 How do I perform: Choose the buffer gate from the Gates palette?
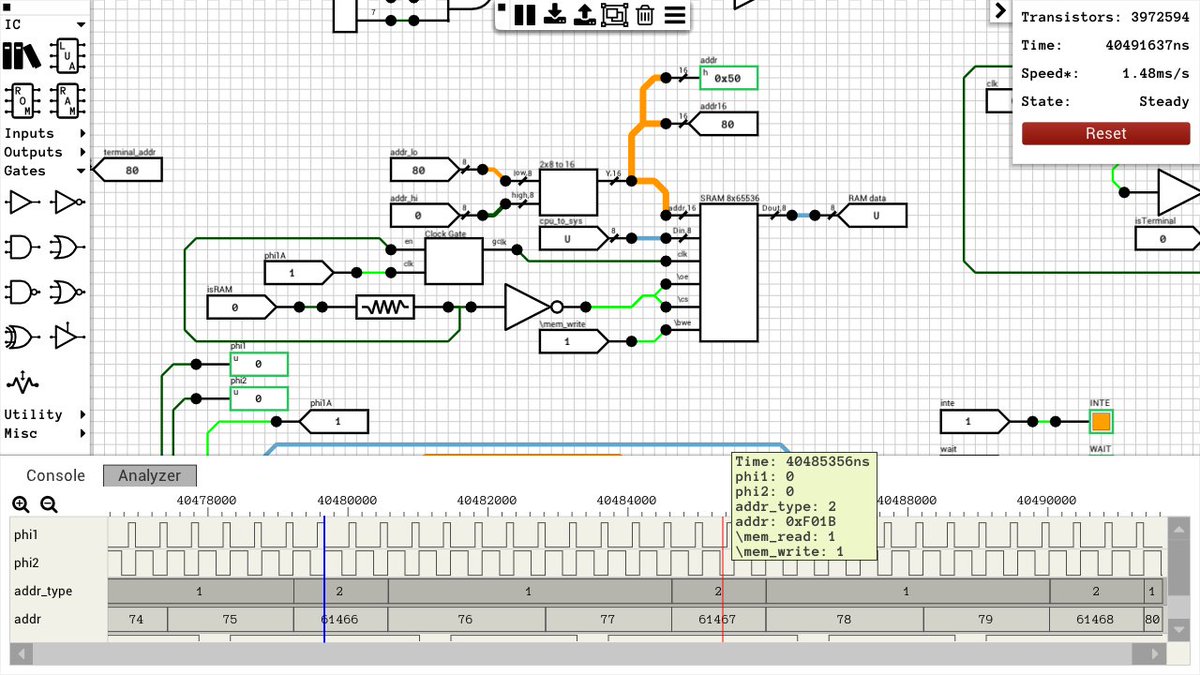(20, 203)
